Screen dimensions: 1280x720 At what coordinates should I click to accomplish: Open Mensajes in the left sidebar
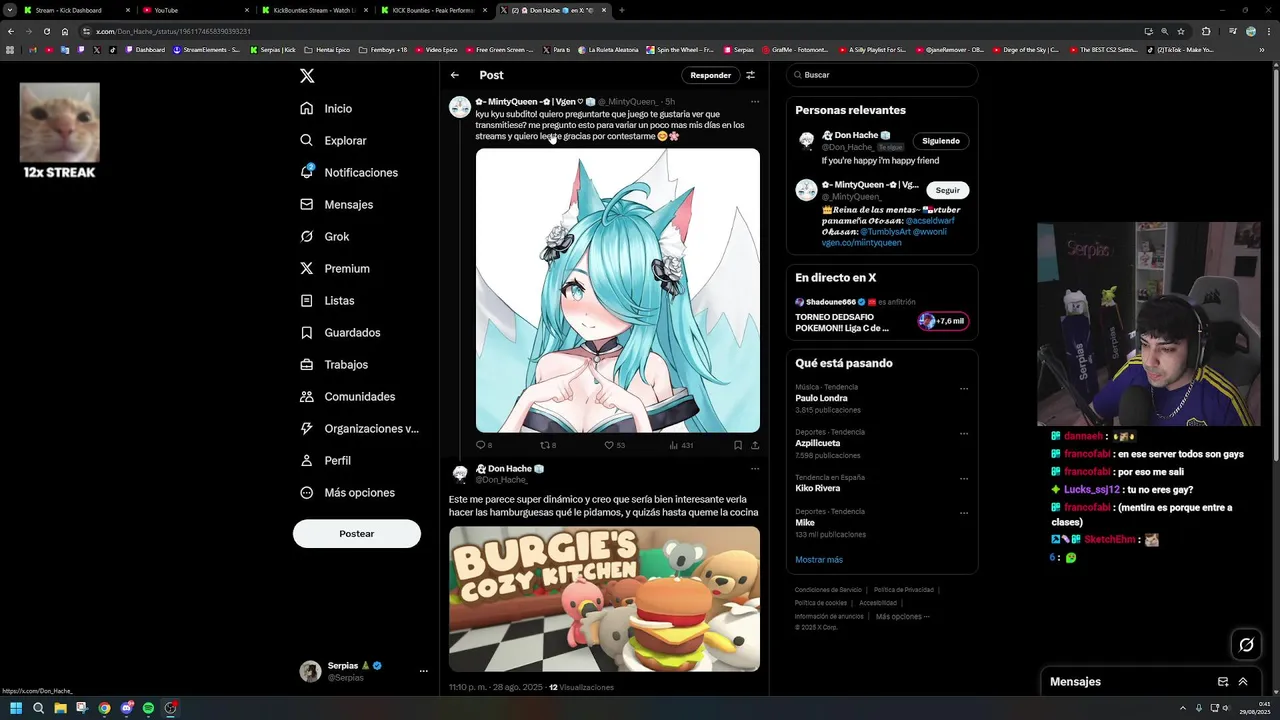tap(336, 205)
